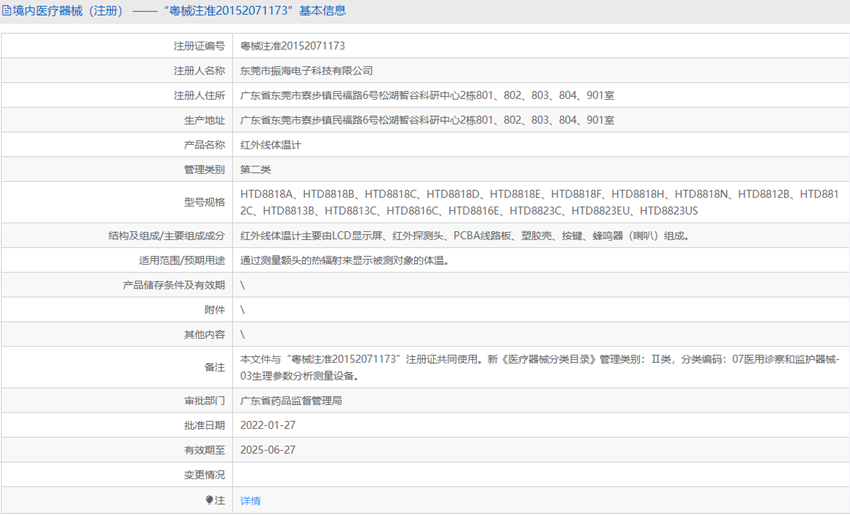850x516 pixels.
Task: Click the 注册人住所 label
Action: 199,95
